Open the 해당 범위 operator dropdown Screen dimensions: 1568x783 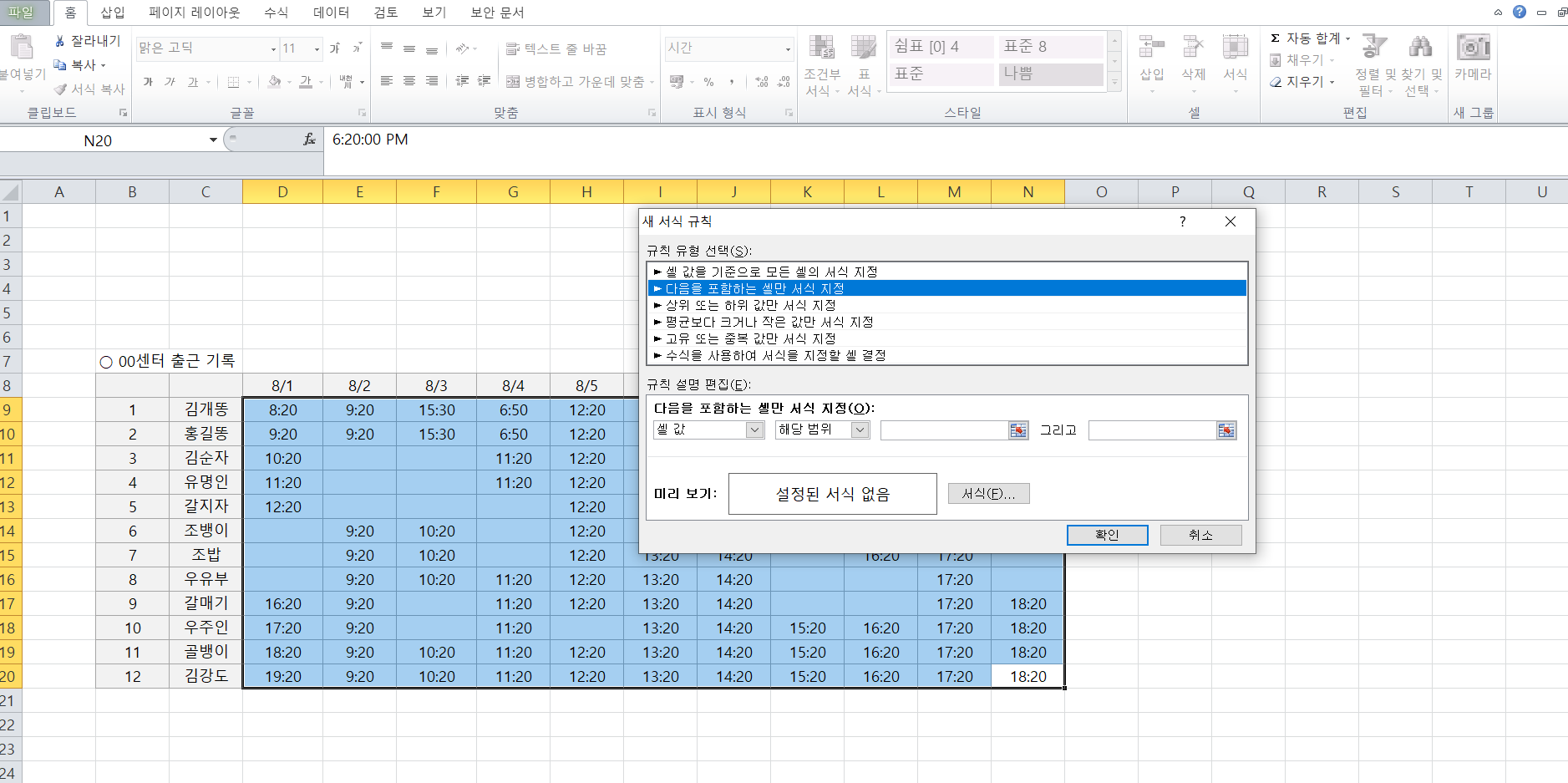pyautogui.click(x=860, y=430)
